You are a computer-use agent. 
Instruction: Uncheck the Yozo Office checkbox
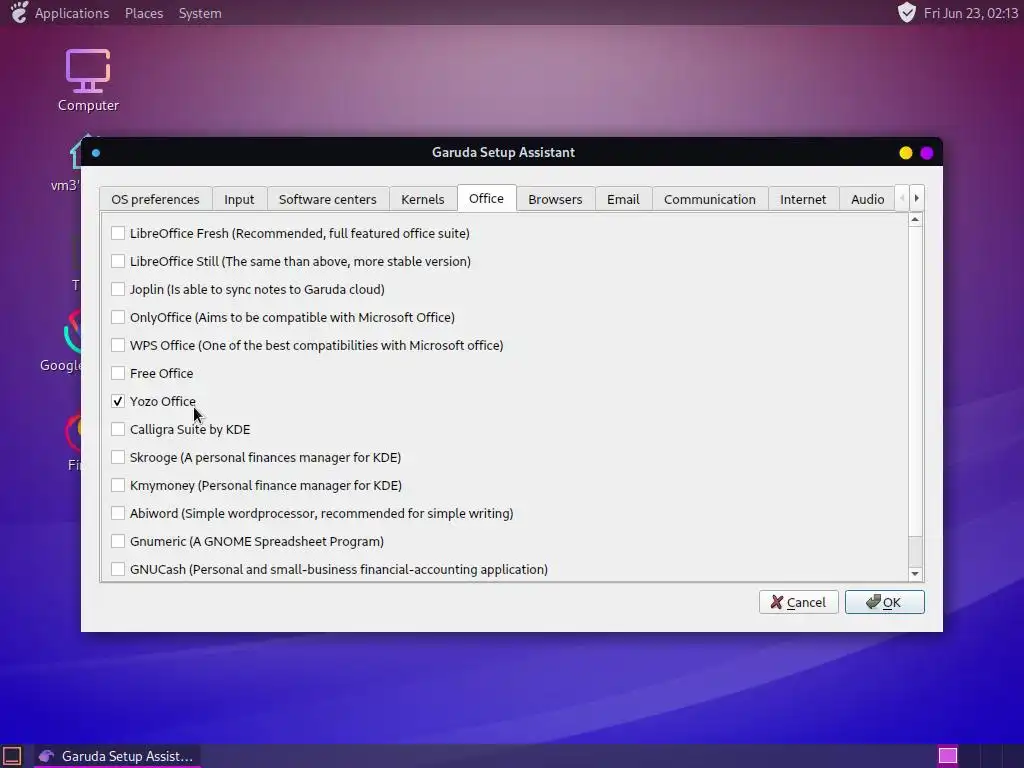point(118,402)
